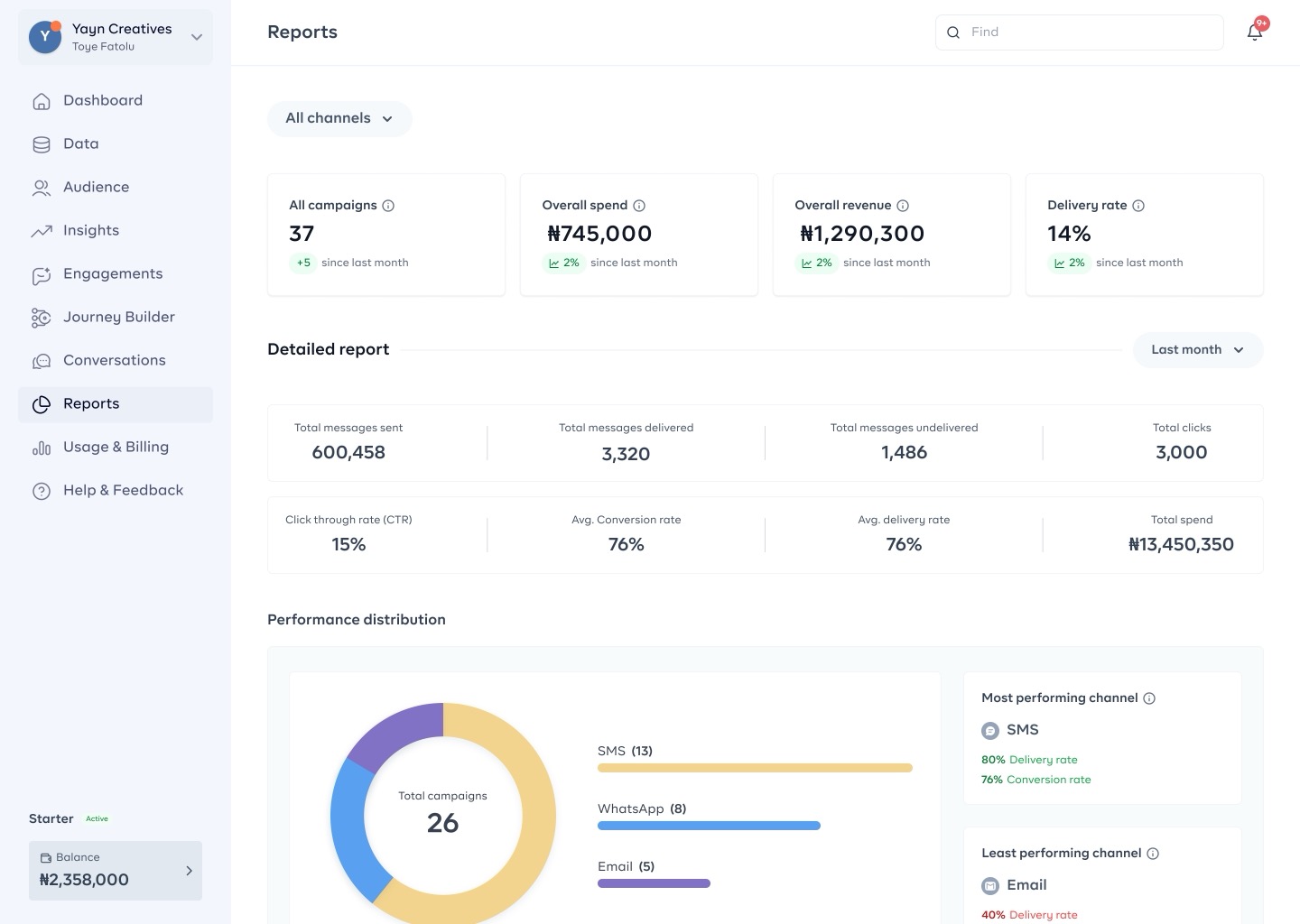
Task: Click the Data database icon
Action: click(x=42, y=144)
